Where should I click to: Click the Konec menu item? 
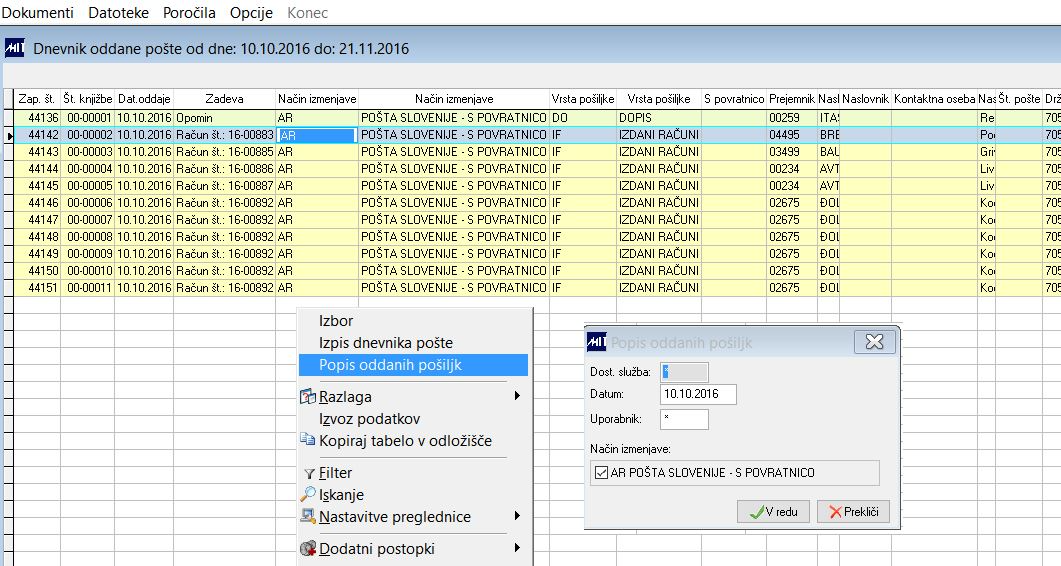pyautogui.click(x=307, y=12)
